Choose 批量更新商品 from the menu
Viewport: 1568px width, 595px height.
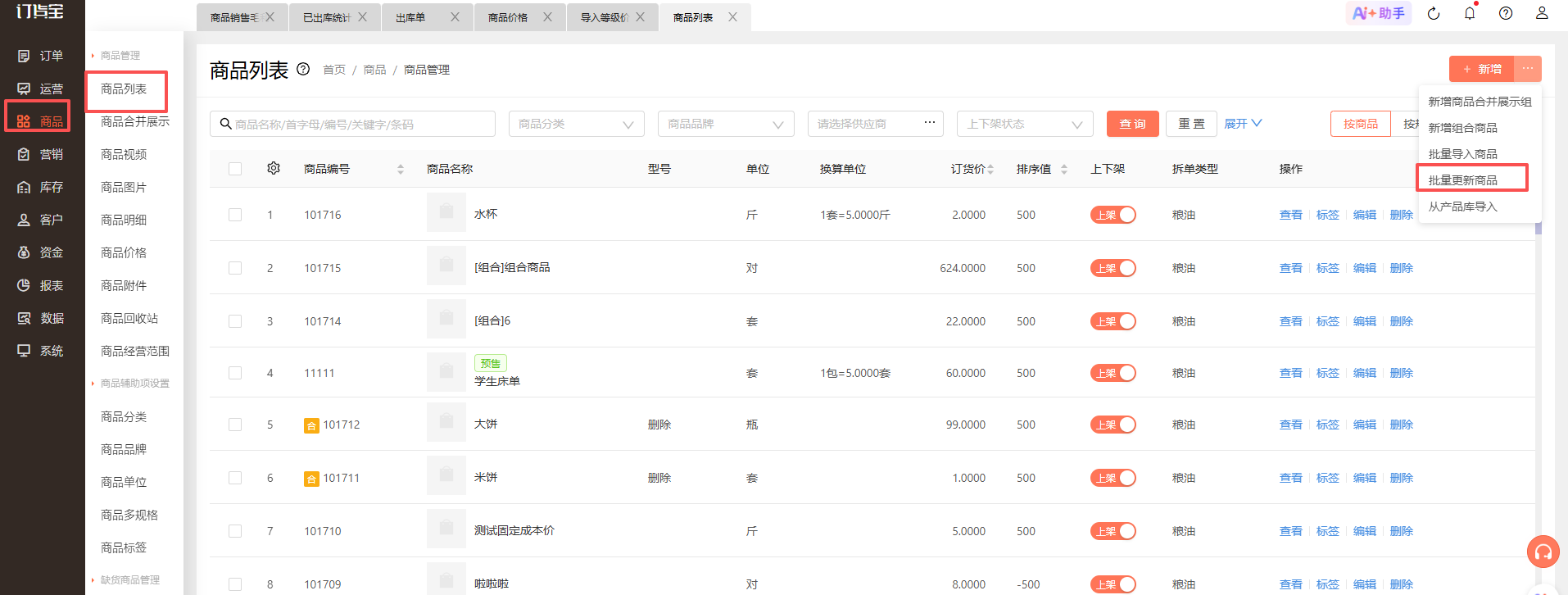click(x=1463, y=180)
